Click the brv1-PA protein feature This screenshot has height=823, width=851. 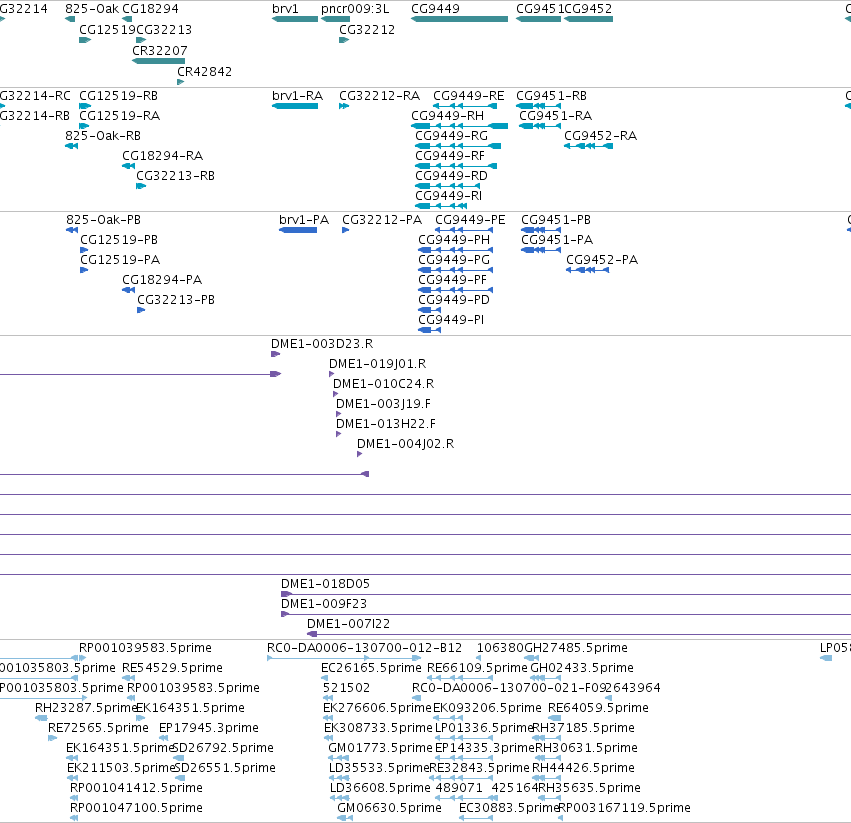click(298, 230)
